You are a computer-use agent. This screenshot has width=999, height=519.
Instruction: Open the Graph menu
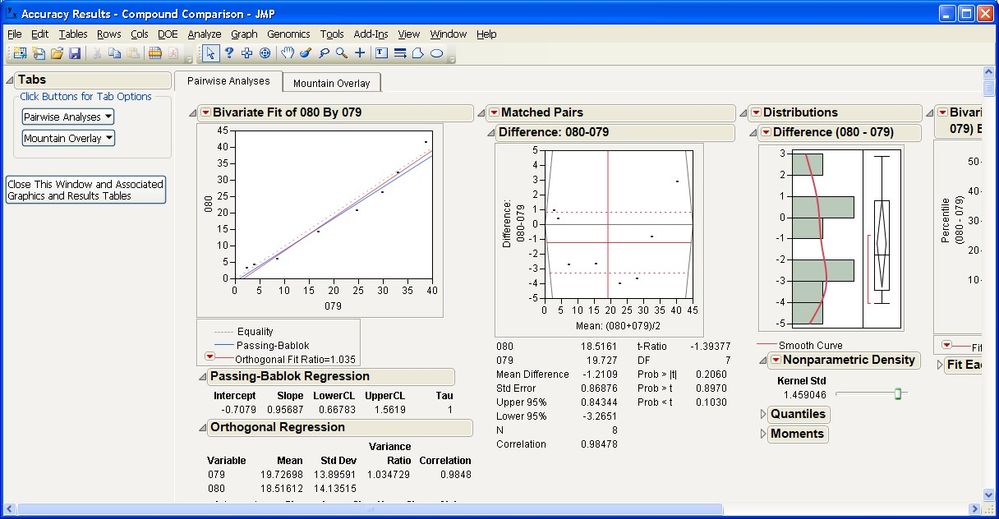[244, 34]
